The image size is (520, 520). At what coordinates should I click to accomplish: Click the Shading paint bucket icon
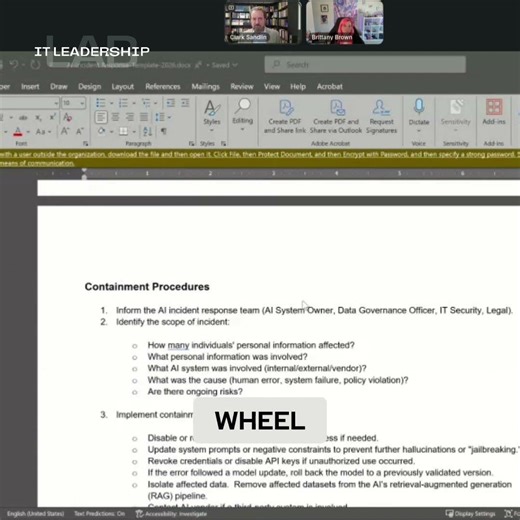point(101,131)
